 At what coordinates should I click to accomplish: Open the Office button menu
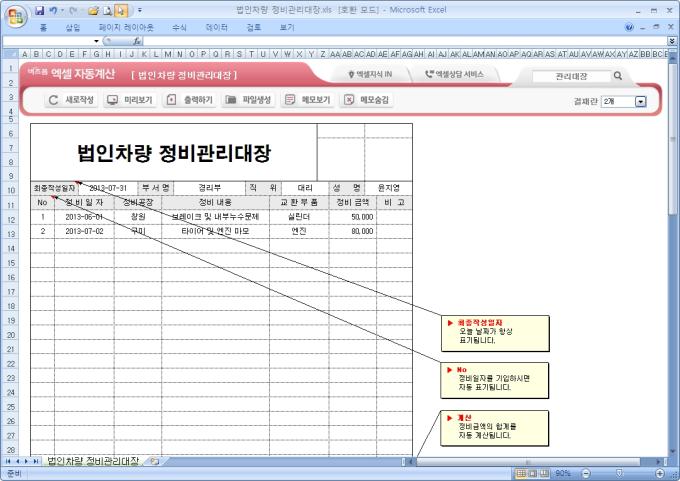tap(16, 16)
